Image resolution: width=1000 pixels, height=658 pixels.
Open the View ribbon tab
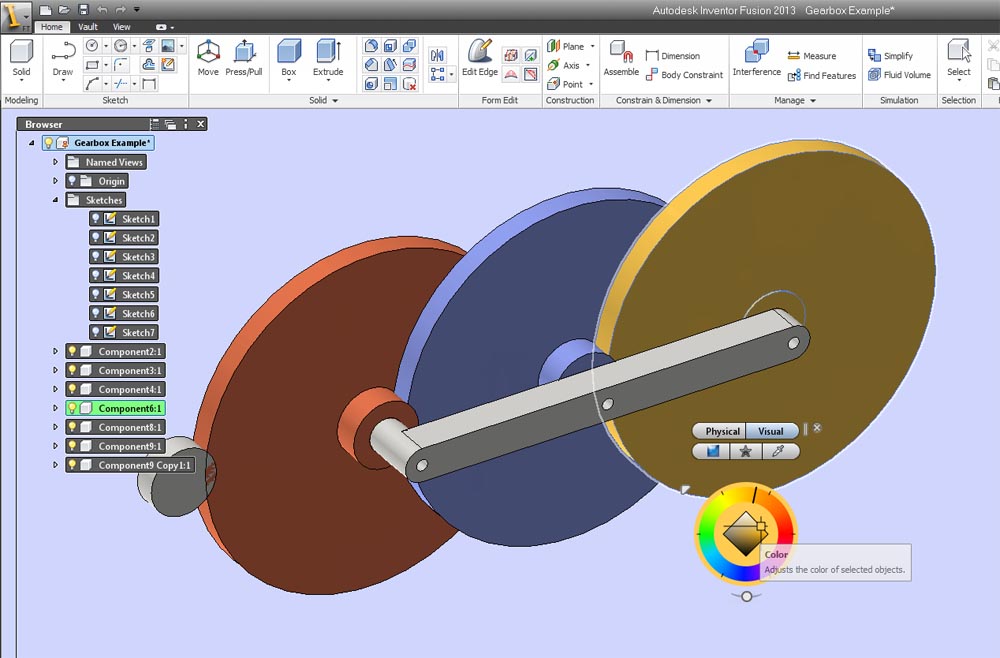(x=121, y=27)
